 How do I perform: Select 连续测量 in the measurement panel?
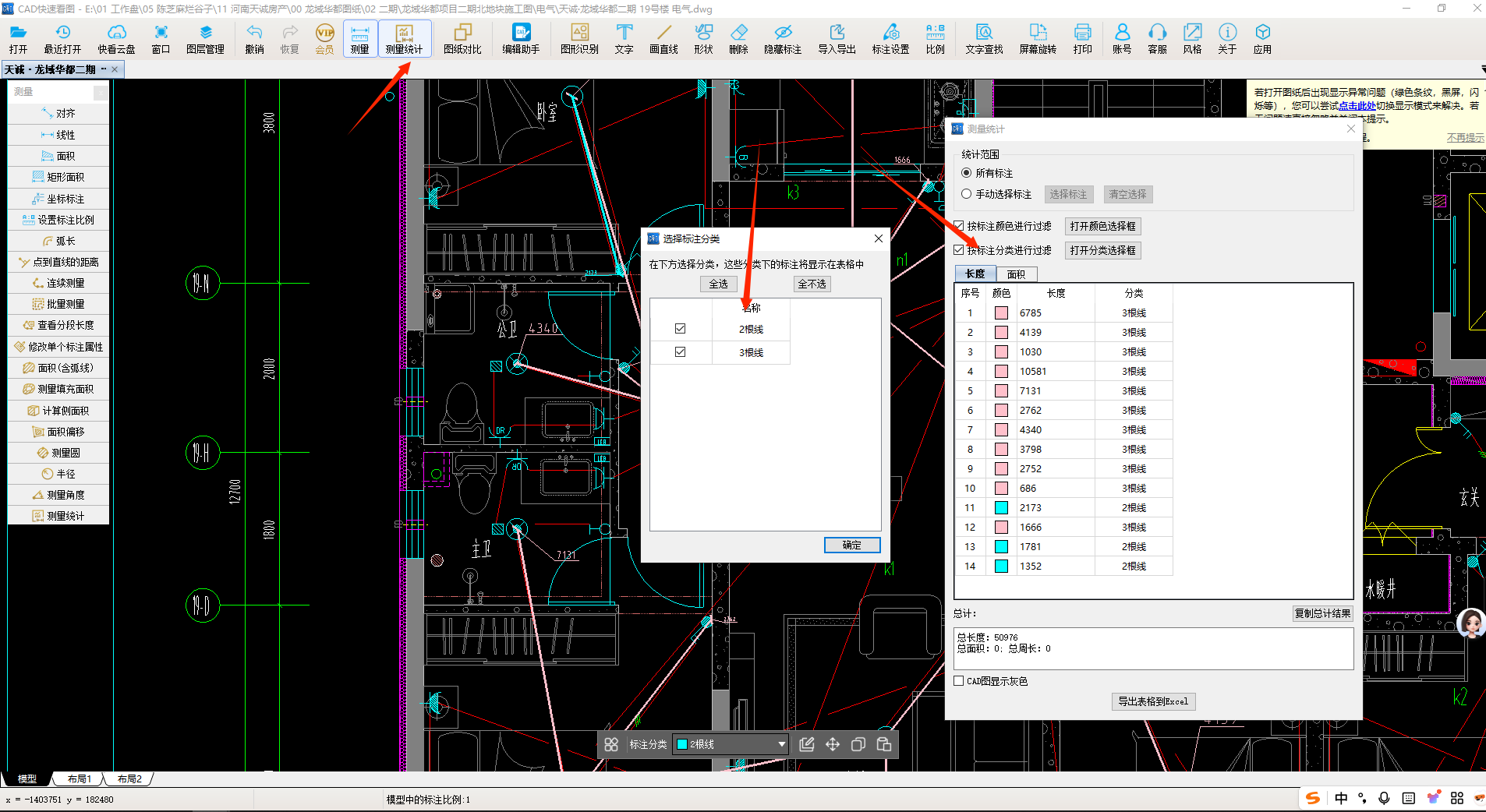click(x=65, y=283)
